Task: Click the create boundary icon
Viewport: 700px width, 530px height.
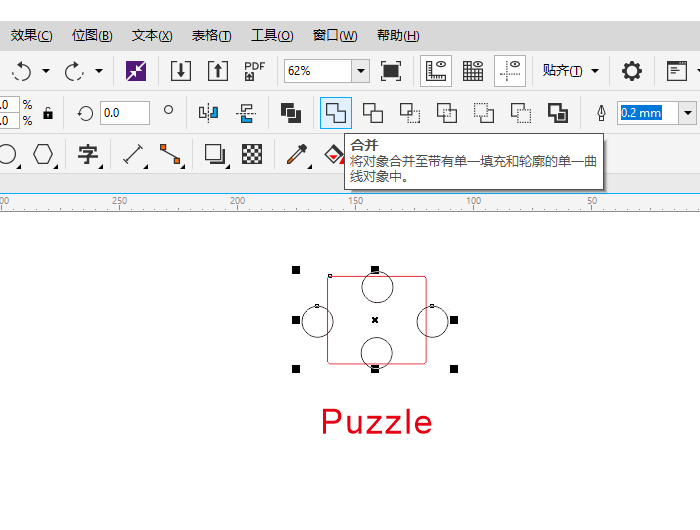Action: tap(558, 113)
